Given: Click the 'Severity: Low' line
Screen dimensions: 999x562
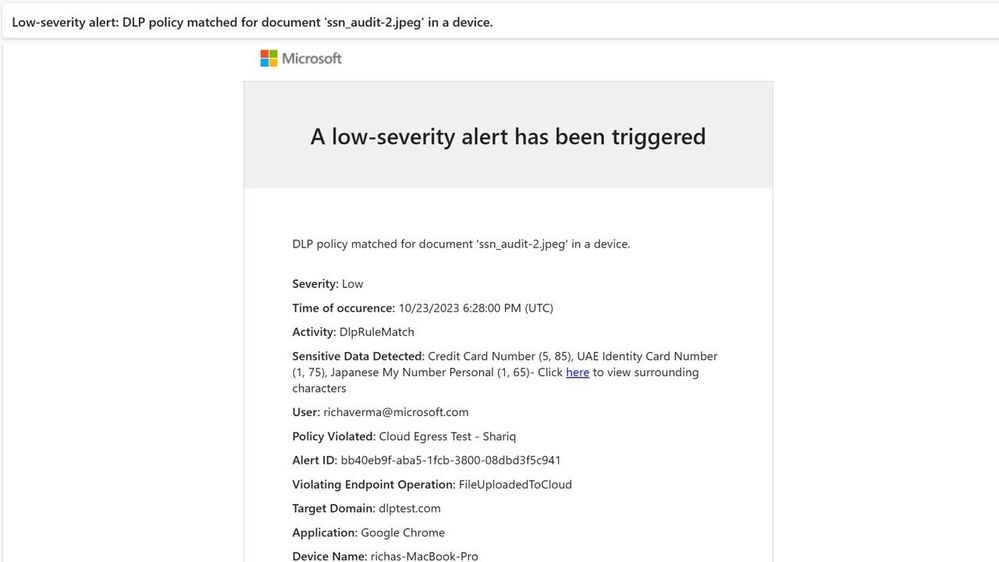Looking at the screenshot, I should [x=327, y=284].
